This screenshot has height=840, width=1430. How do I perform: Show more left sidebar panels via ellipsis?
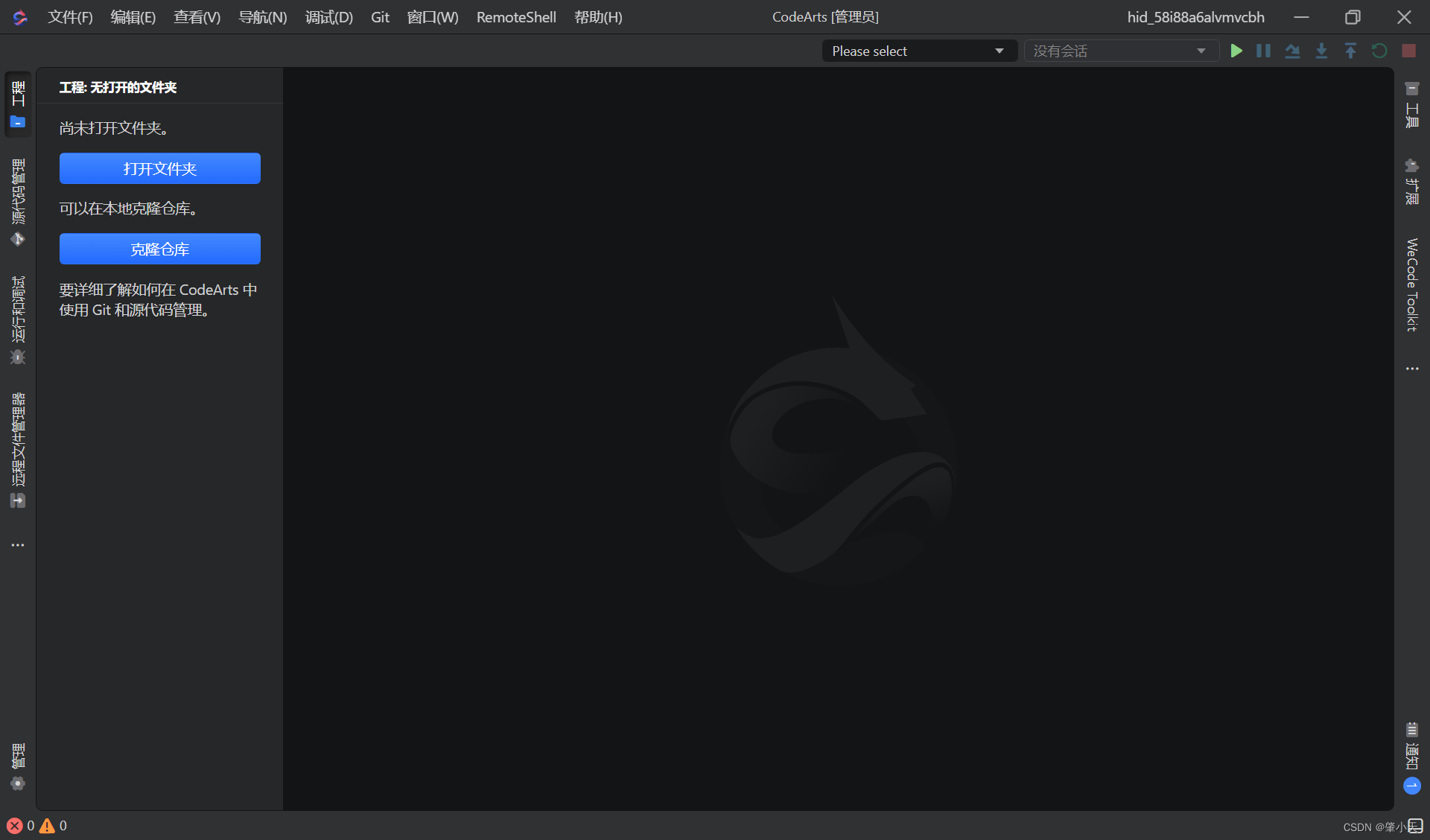[x=18, y=545]
